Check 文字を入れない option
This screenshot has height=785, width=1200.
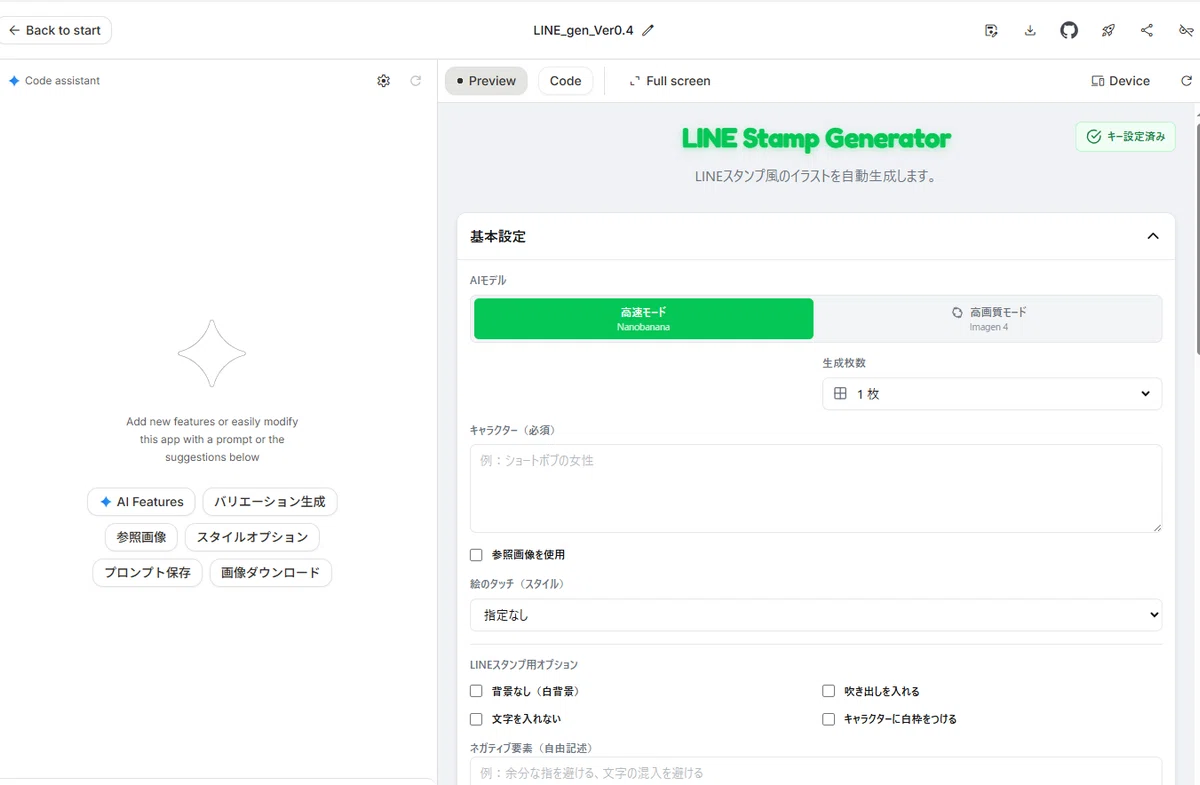click(476, 719)
